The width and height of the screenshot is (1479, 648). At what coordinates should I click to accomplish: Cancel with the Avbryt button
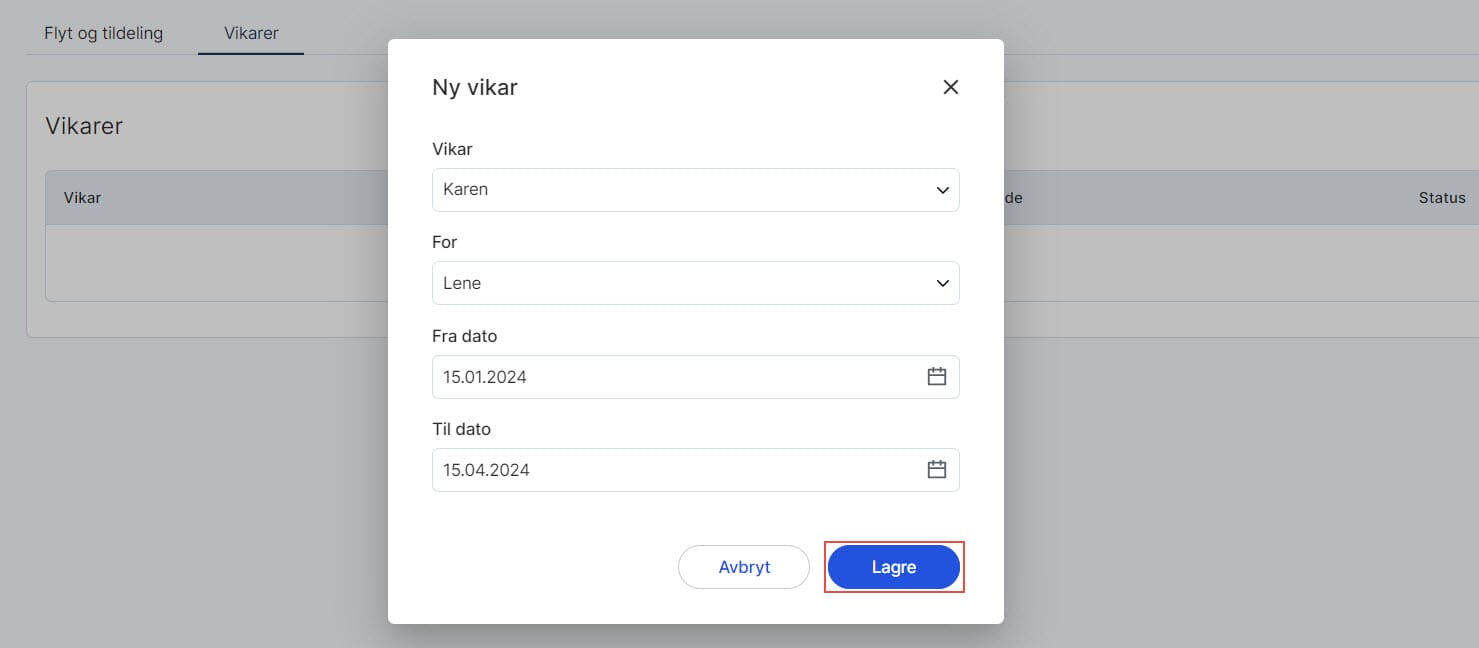[744, 567]
